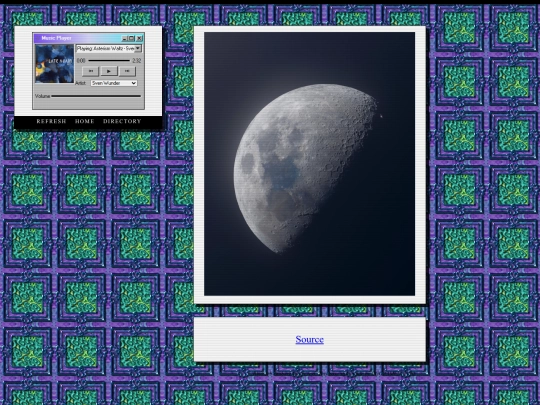This screenshot has height=405, width=540.
Task: Click the moon photograph
Action: coord(309,164)
